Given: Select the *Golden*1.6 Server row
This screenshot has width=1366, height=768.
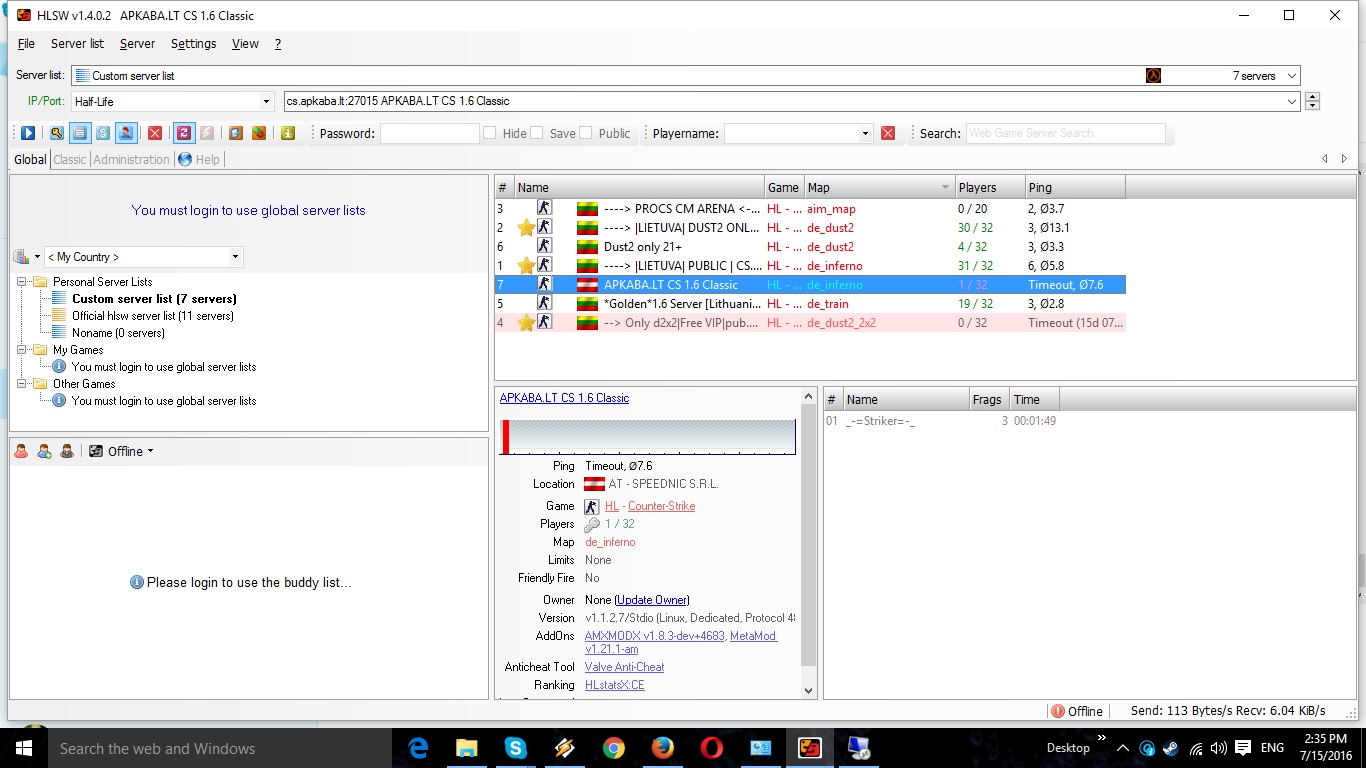Looking at the screenshot, I should coord(810,304).
